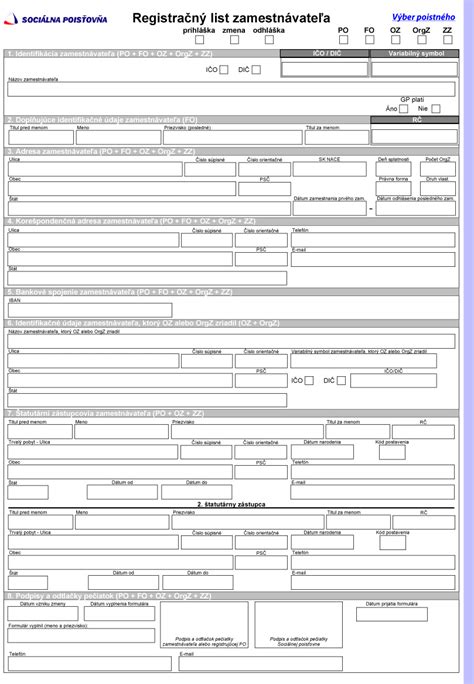The width and height of the screenshot is (474, 684).
Task: Click first statutory representative's Dátum od field
Action: pyautogui.click(x=122, y=492)
